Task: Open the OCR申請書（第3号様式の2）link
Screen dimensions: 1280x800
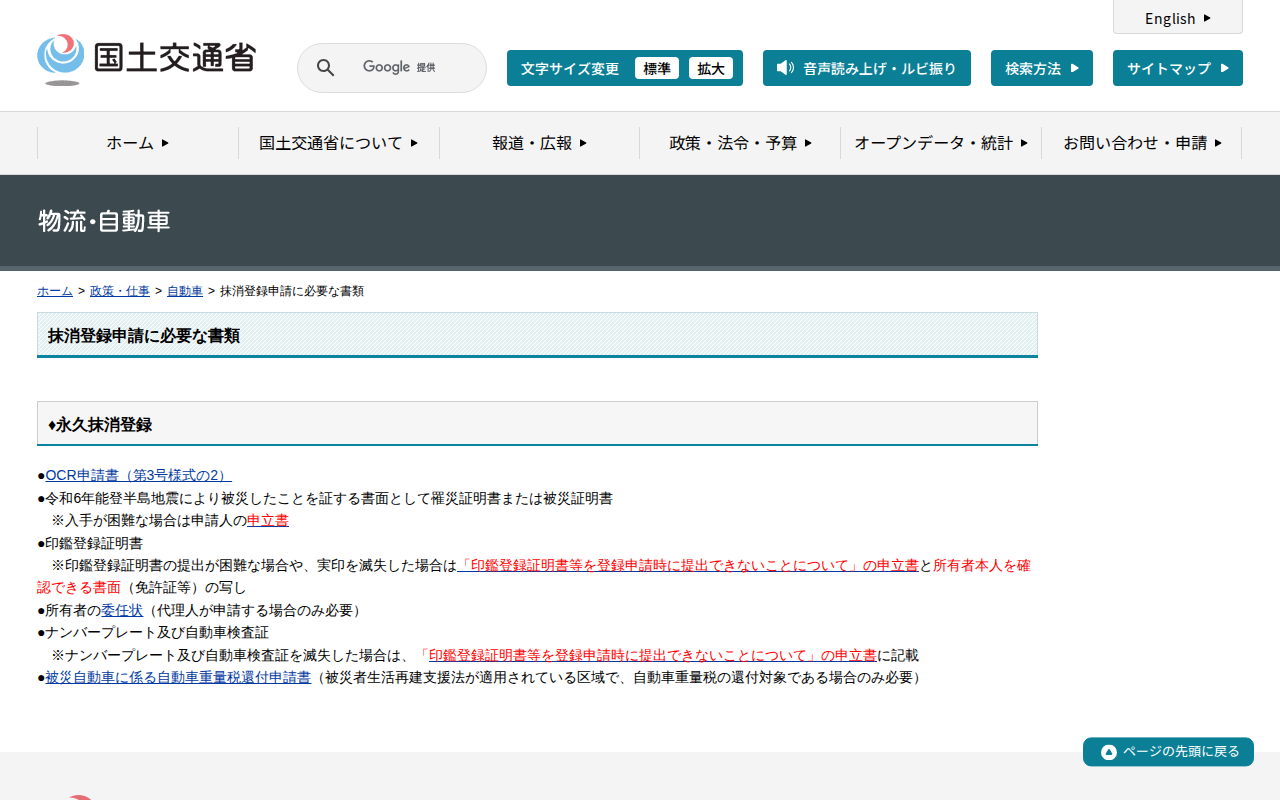Action: [138, 475]
